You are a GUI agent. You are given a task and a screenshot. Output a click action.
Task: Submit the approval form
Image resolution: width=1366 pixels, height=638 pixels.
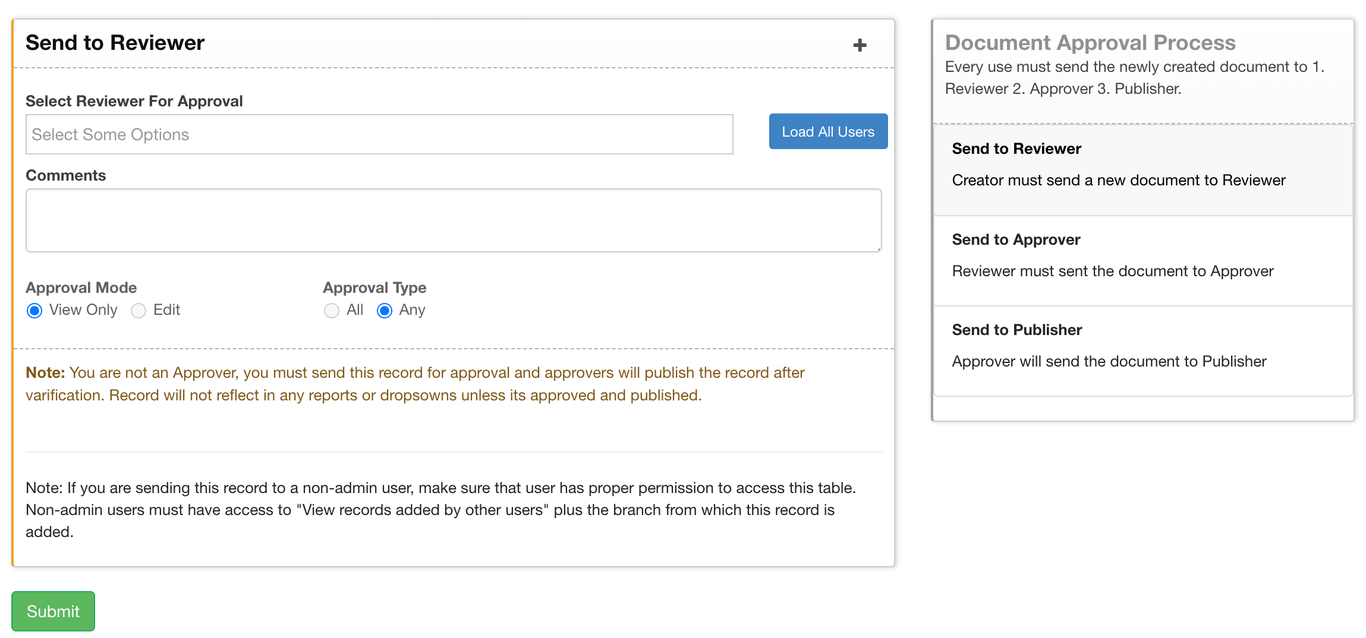(x=53, y=611)
